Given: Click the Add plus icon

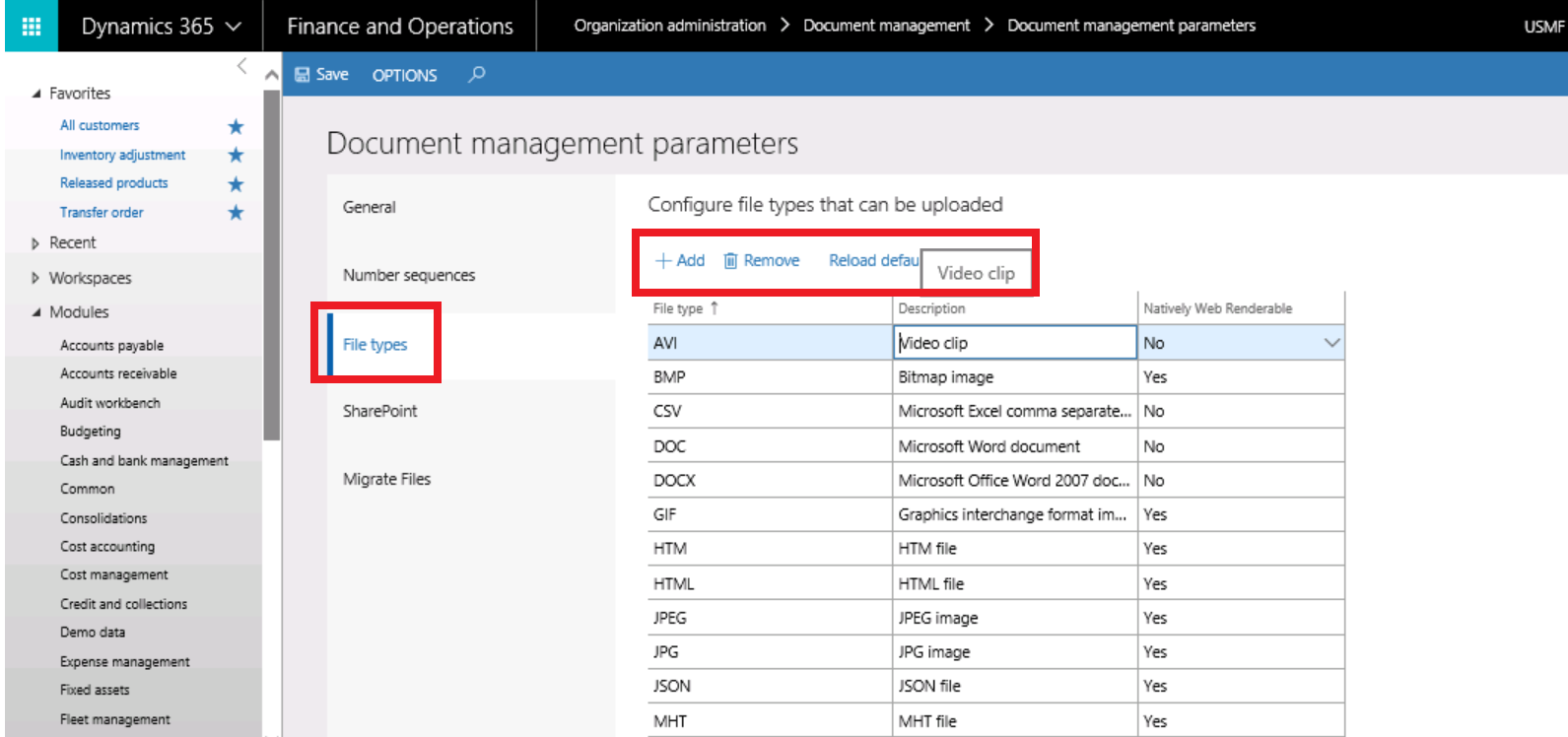Looking at the screenshot, I should (x=663, y=261).
